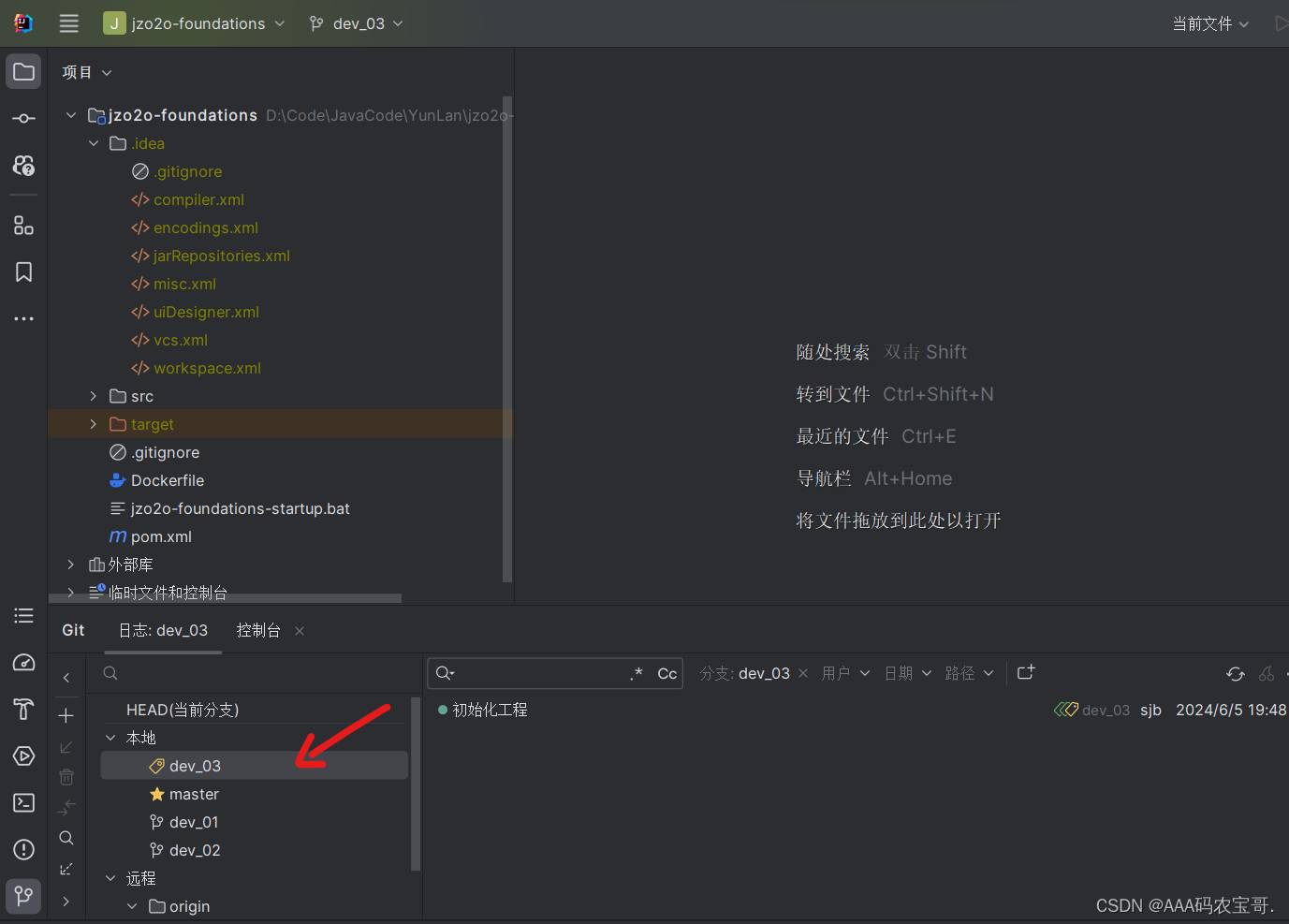This screenshot has width=1289, height=924.
Task: Open the 日期 filter dropdown
Action: tap(908, 673)
